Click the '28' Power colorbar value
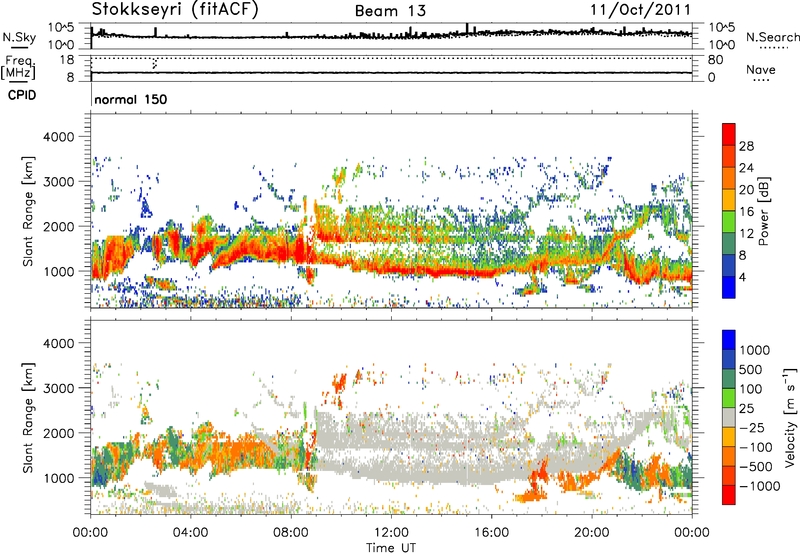Viewport: 800px width, 554px height. [746, 146]
